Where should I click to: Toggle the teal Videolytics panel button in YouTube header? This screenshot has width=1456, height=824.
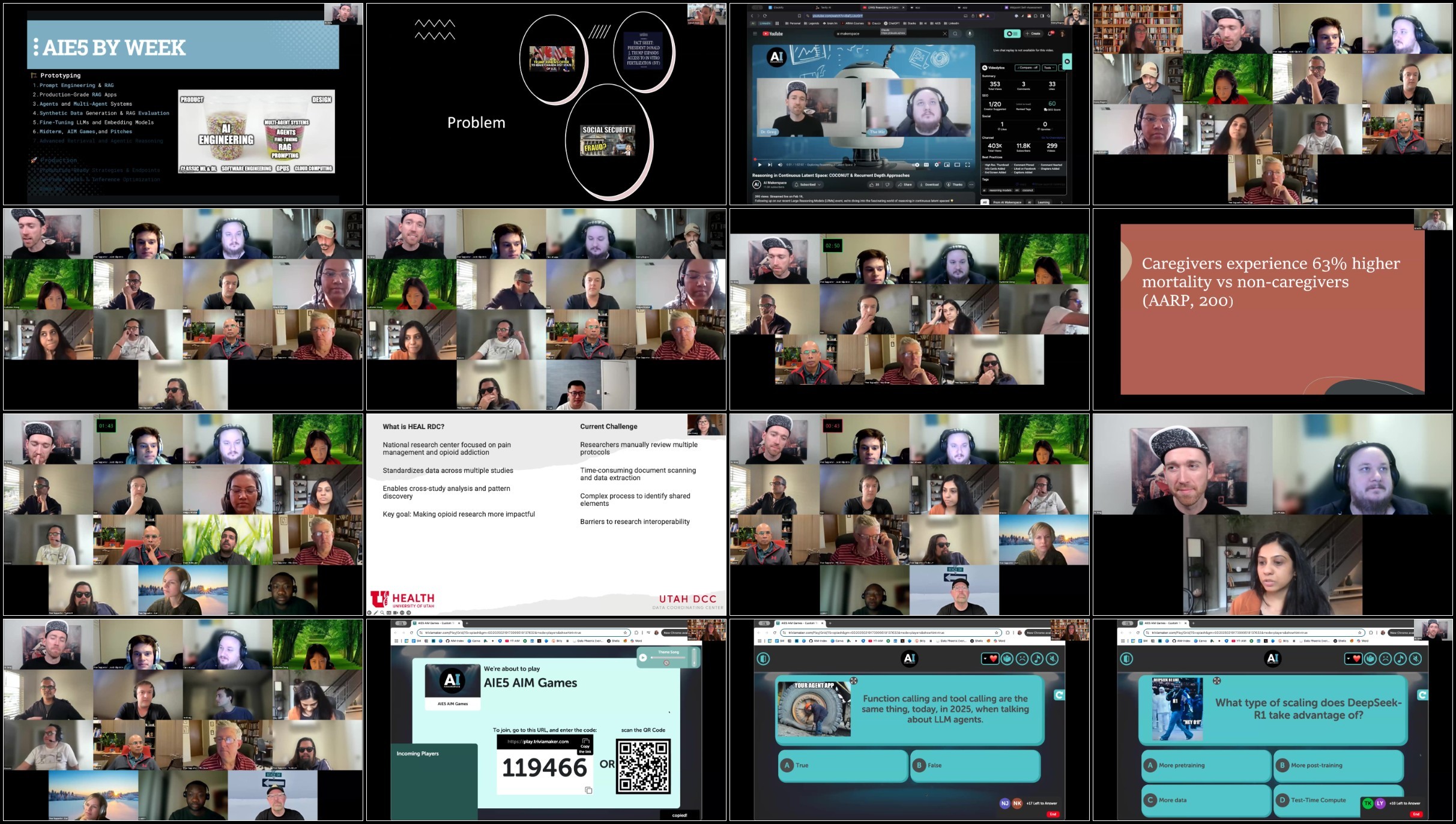tap(1012, 34)
